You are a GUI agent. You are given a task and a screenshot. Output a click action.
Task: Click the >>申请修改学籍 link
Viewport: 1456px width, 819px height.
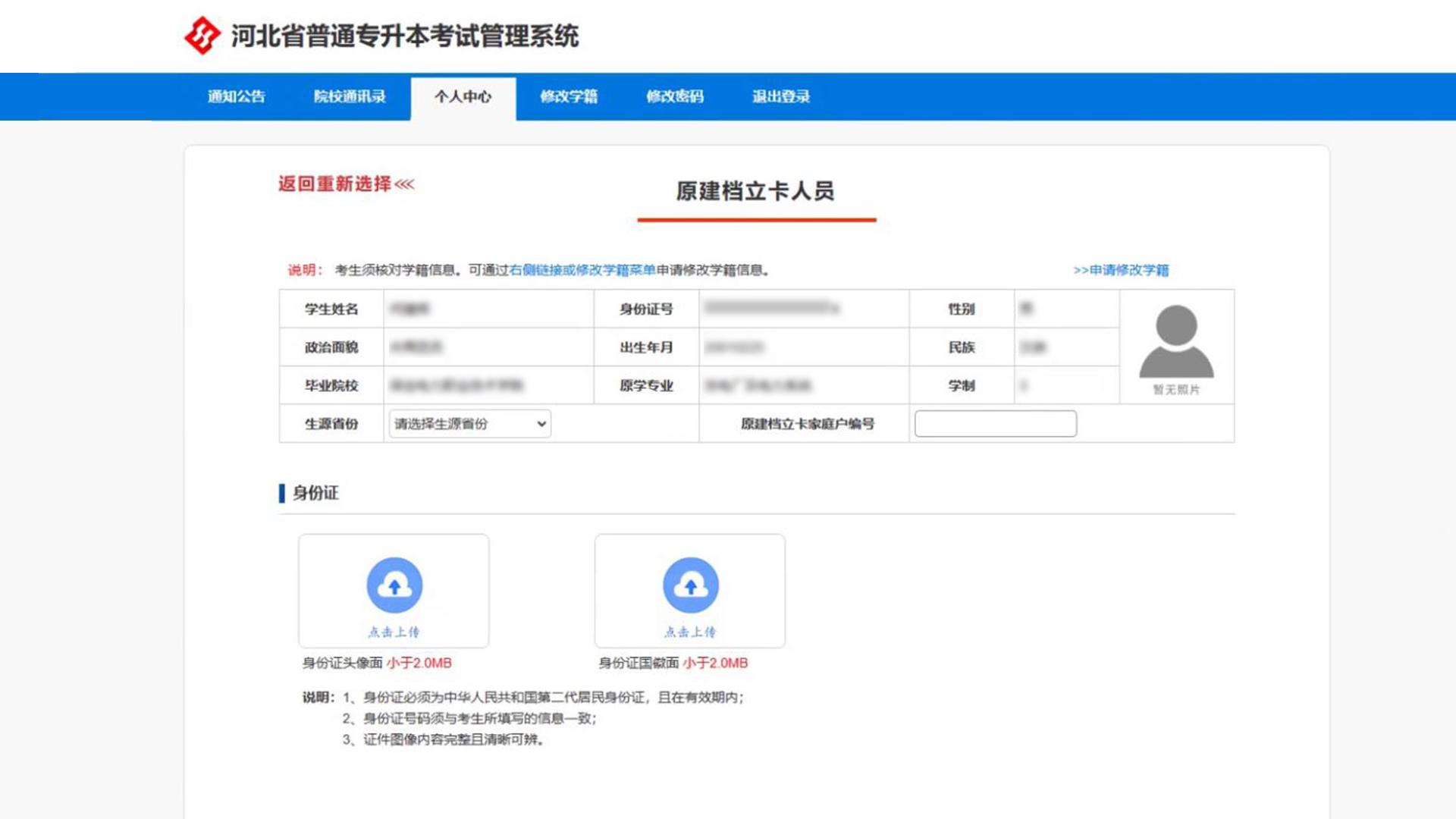tap(1121, 270)
